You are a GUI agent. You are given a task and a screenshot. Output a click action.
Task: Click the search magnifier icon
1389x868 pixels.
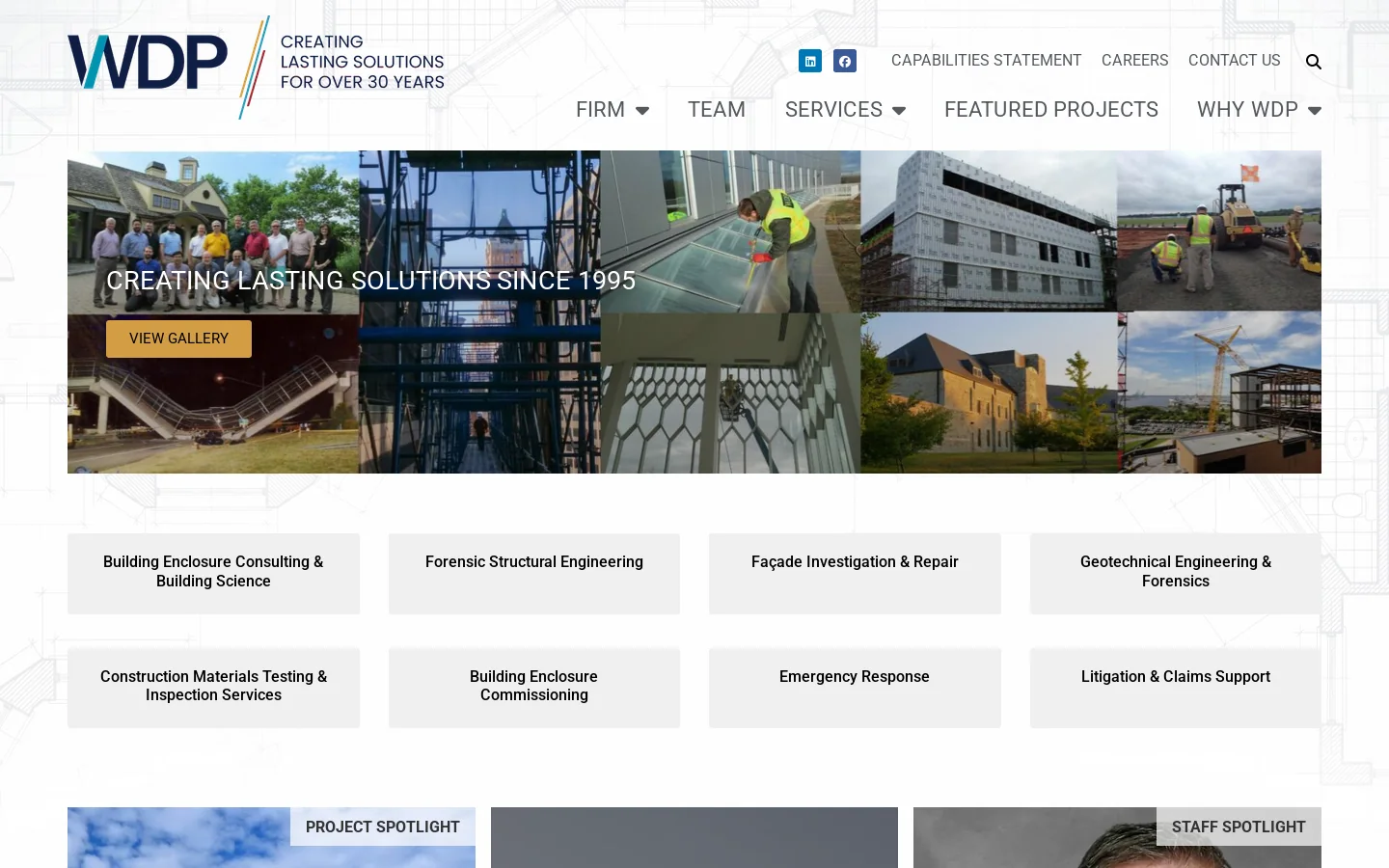click(x=1314, y=62)
